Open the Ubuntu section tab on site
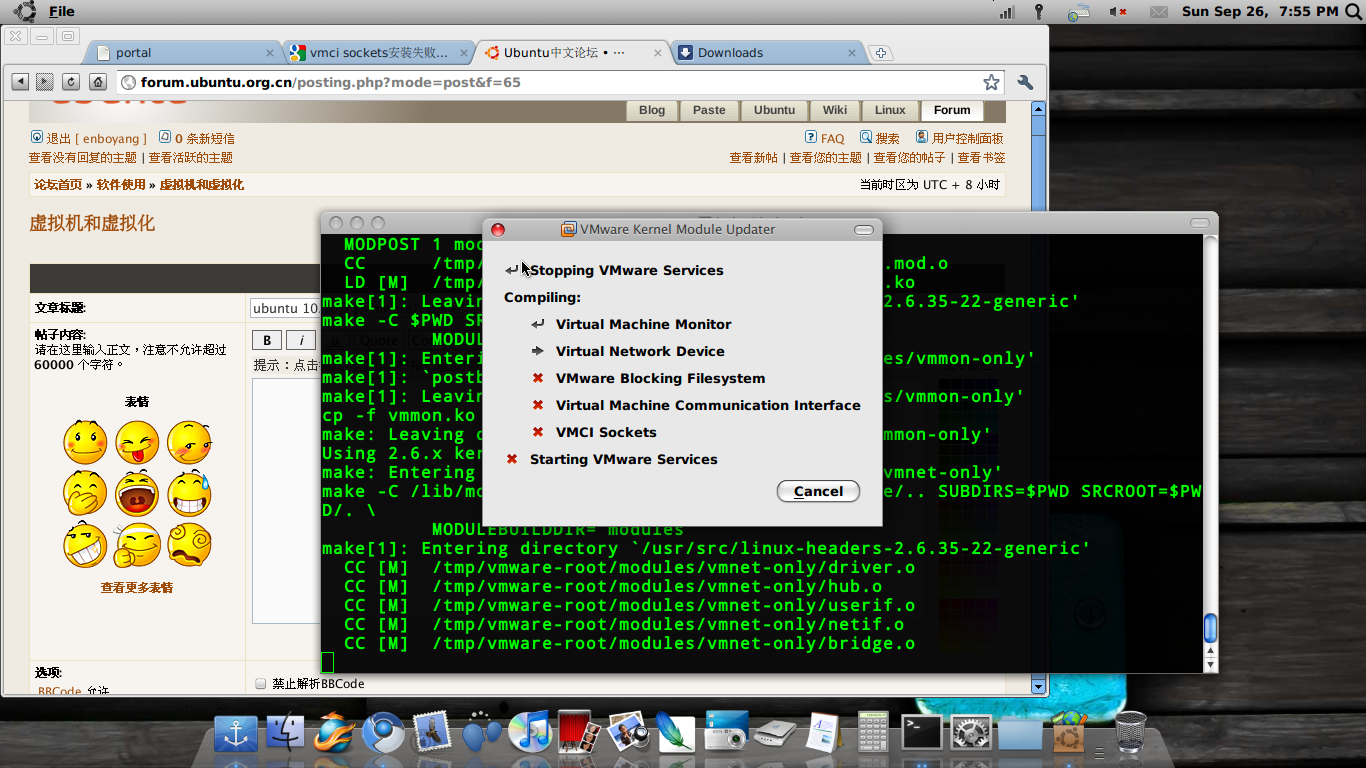1366x768 pixels. tap(775, 110)
